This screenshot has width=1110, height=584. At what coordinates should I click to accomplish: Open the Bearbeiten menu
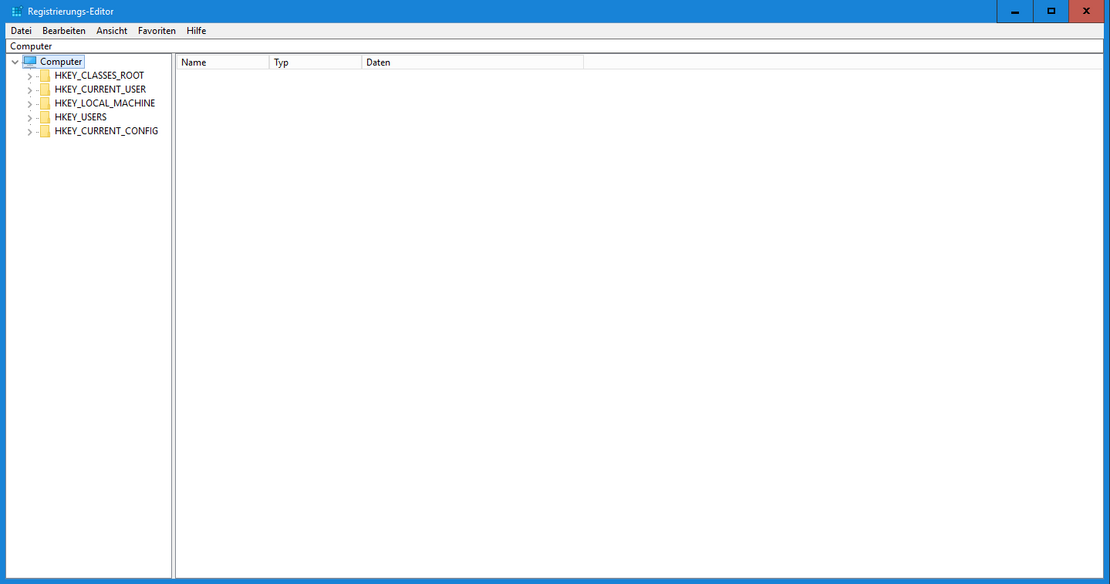point(64,31)
